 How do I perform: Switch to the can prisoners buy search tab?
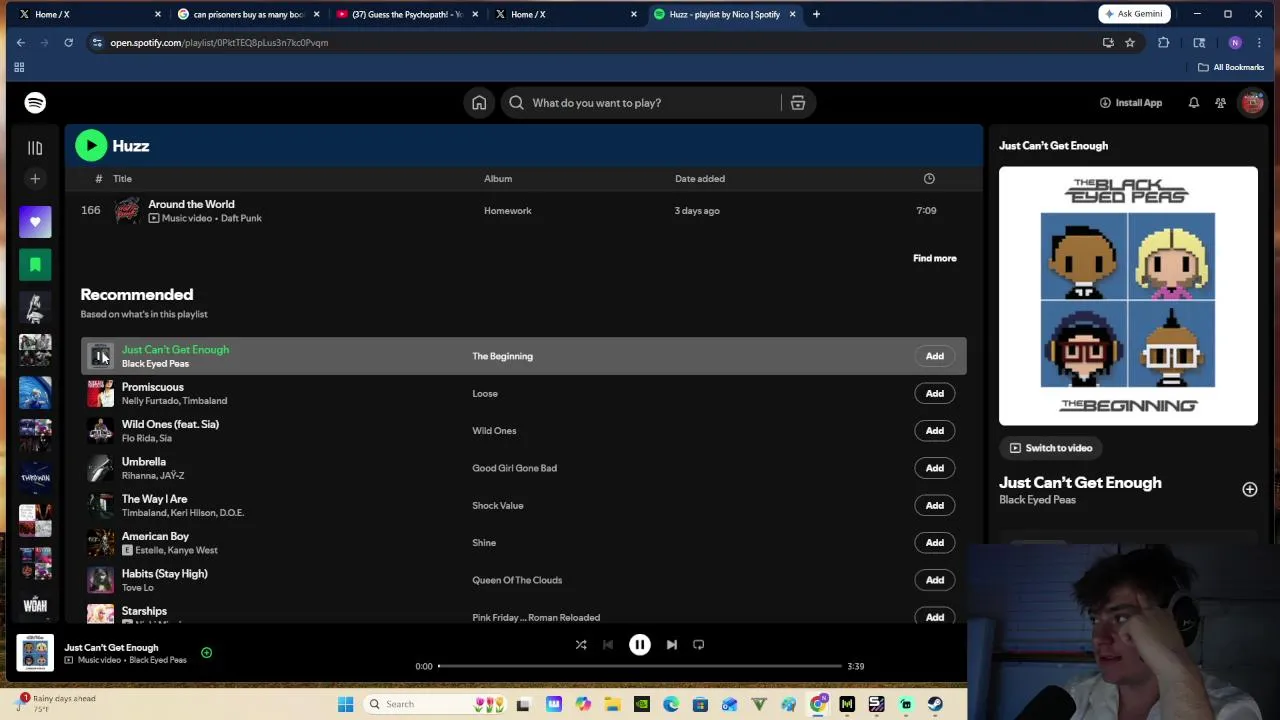[x=247, y=14]
